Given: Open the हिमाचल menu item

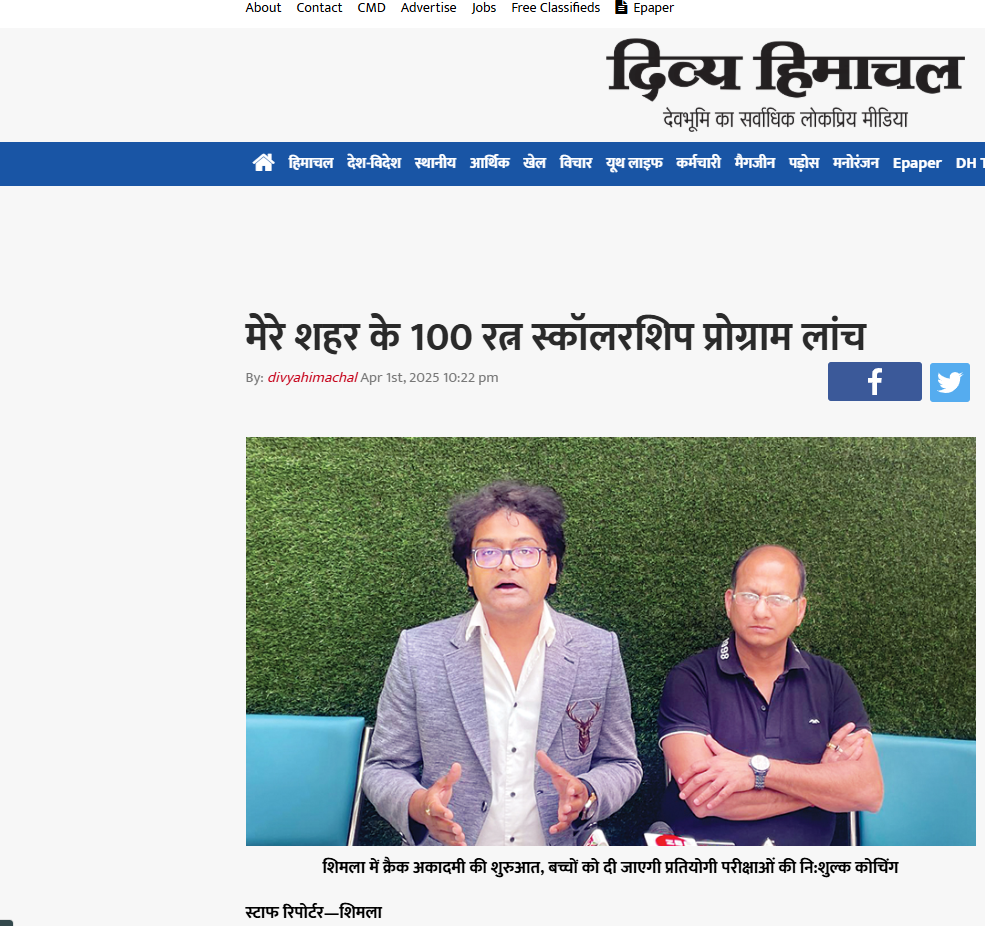Looking at the screenshot, I should pyautogui.click(x=311, y=163).
